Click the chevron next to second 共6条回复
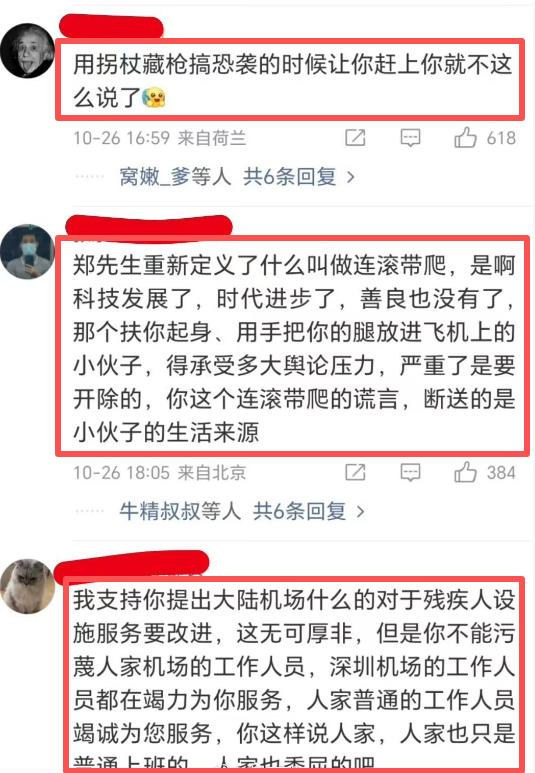Image resolution: width=535 pixels, height=773 pixels. (x=360, y=512)
